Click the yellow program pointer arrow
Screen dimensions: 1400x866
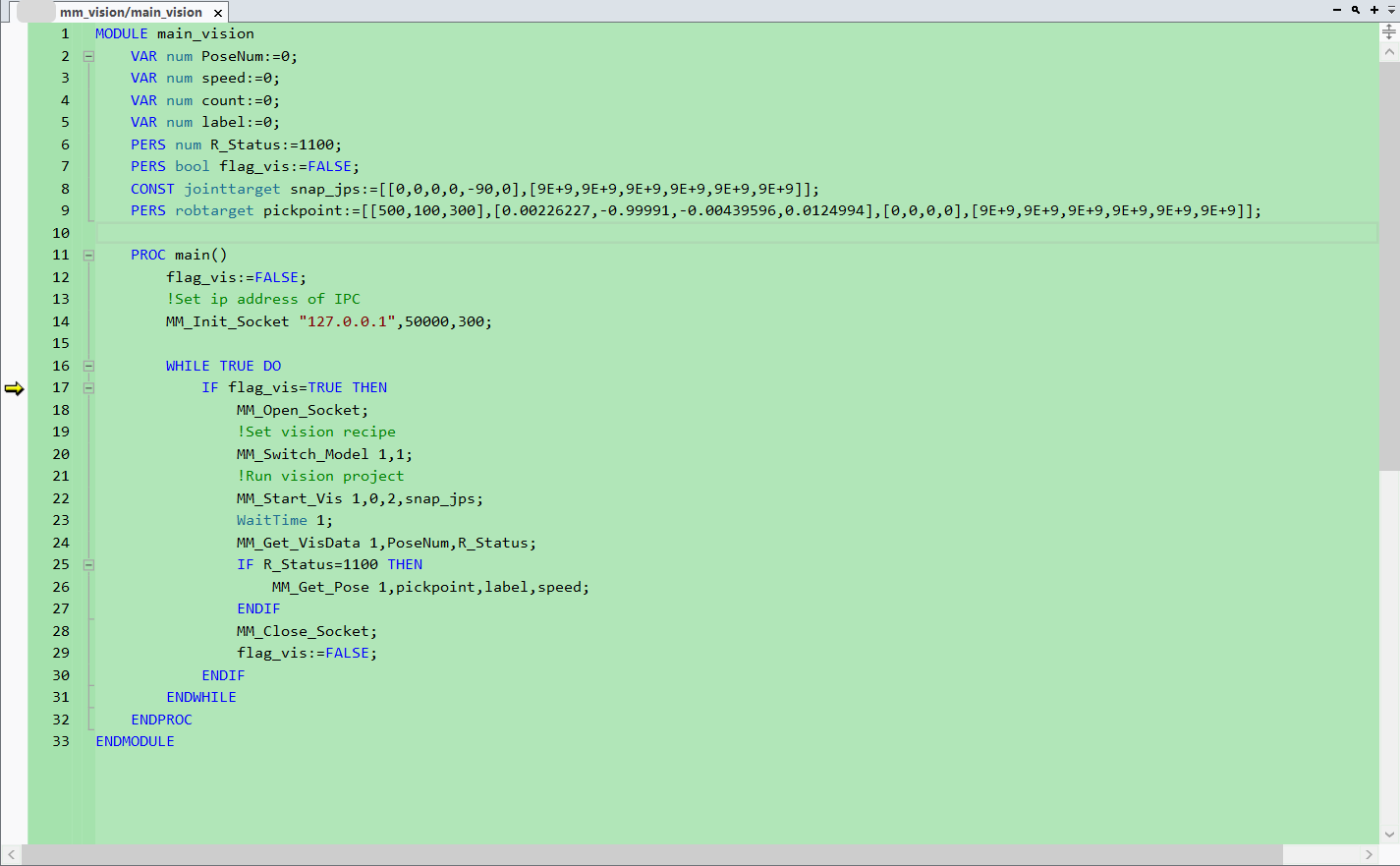[x=14, y=388]
